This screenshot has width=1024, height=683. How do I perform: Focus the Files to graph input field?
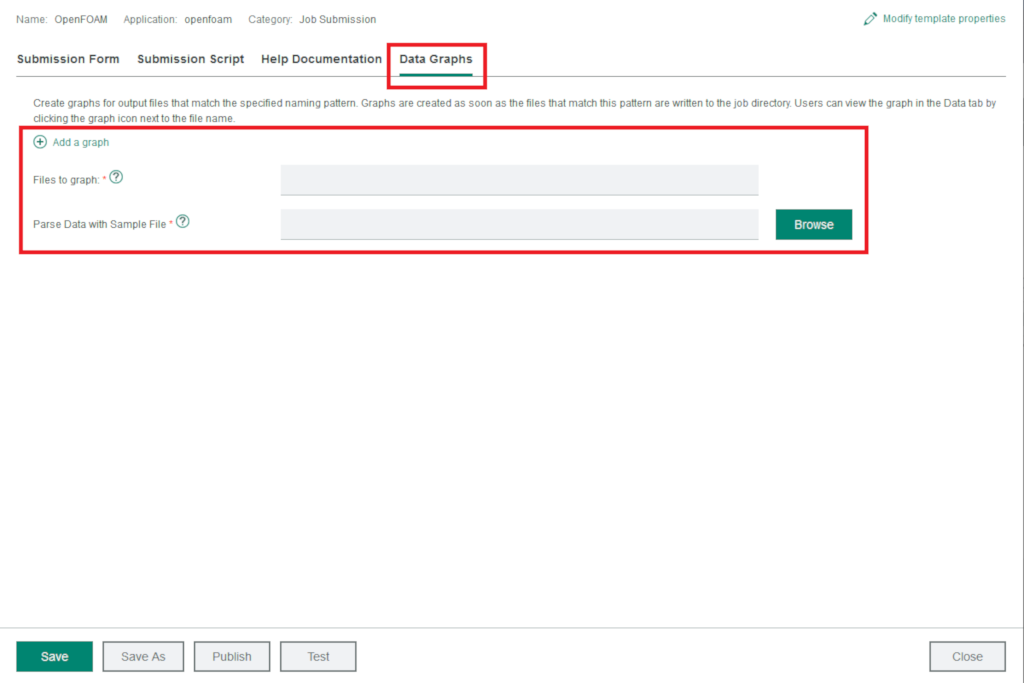[x=519, y=180]
